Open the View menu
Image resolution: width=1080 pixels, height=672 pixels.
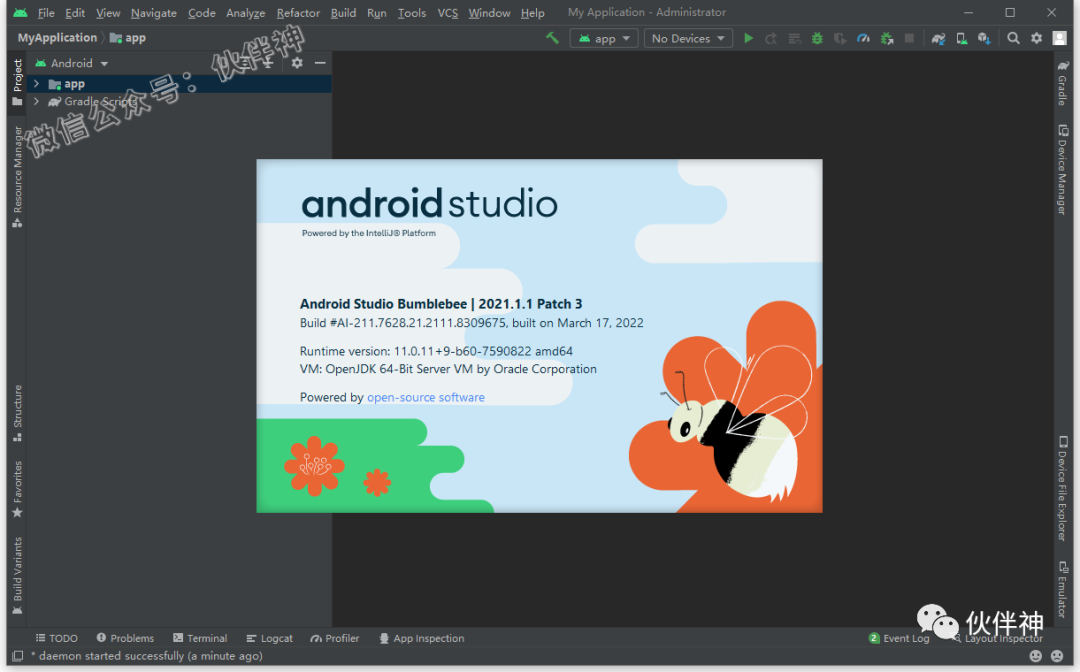click(108, 12)
